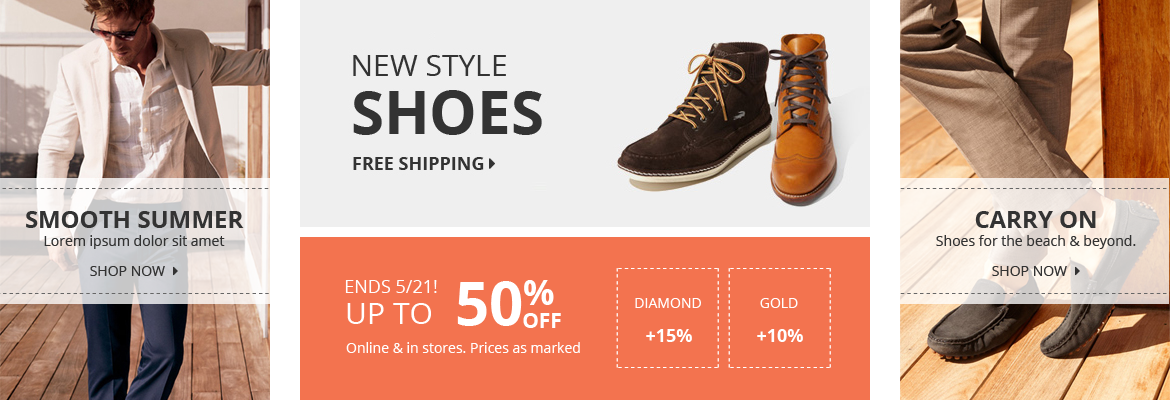Open the Gold +10% offer box

(x=780, y=318)
